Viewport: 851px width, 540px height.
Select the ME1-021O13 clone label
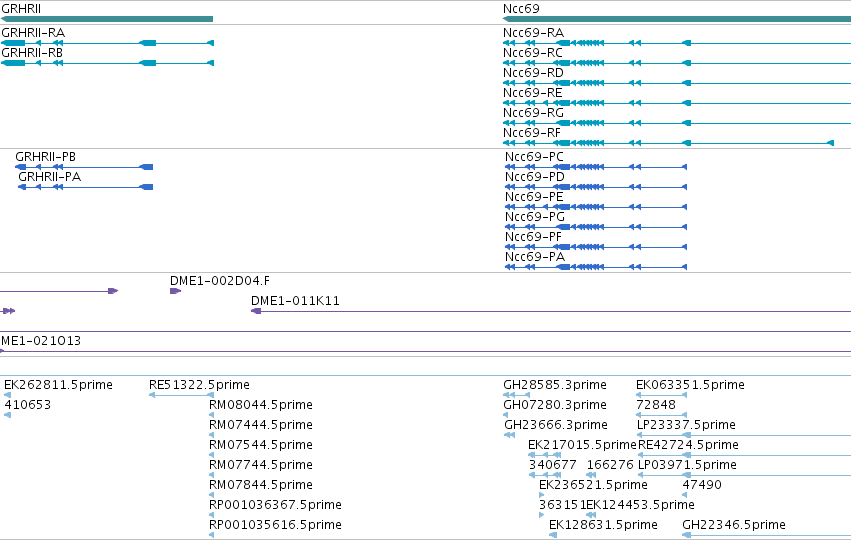pyautogui.click(x=41, y=341)
